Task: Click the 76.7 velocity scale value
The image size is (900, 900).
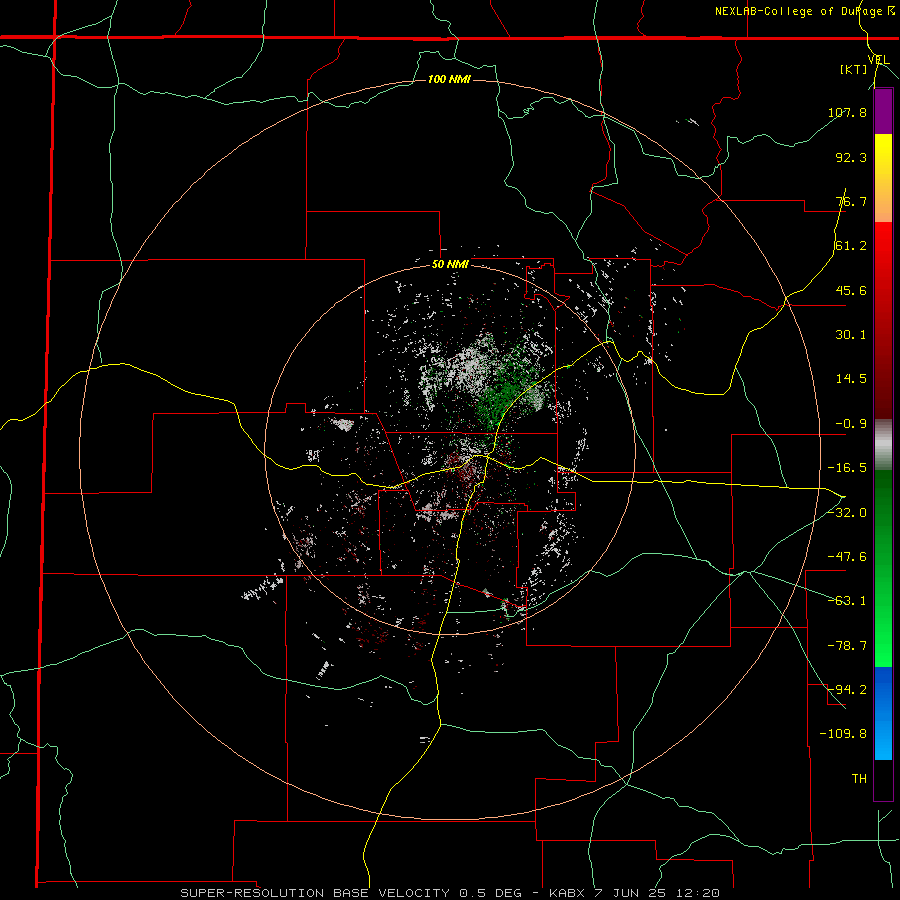Action: click(x=851, y=201)
